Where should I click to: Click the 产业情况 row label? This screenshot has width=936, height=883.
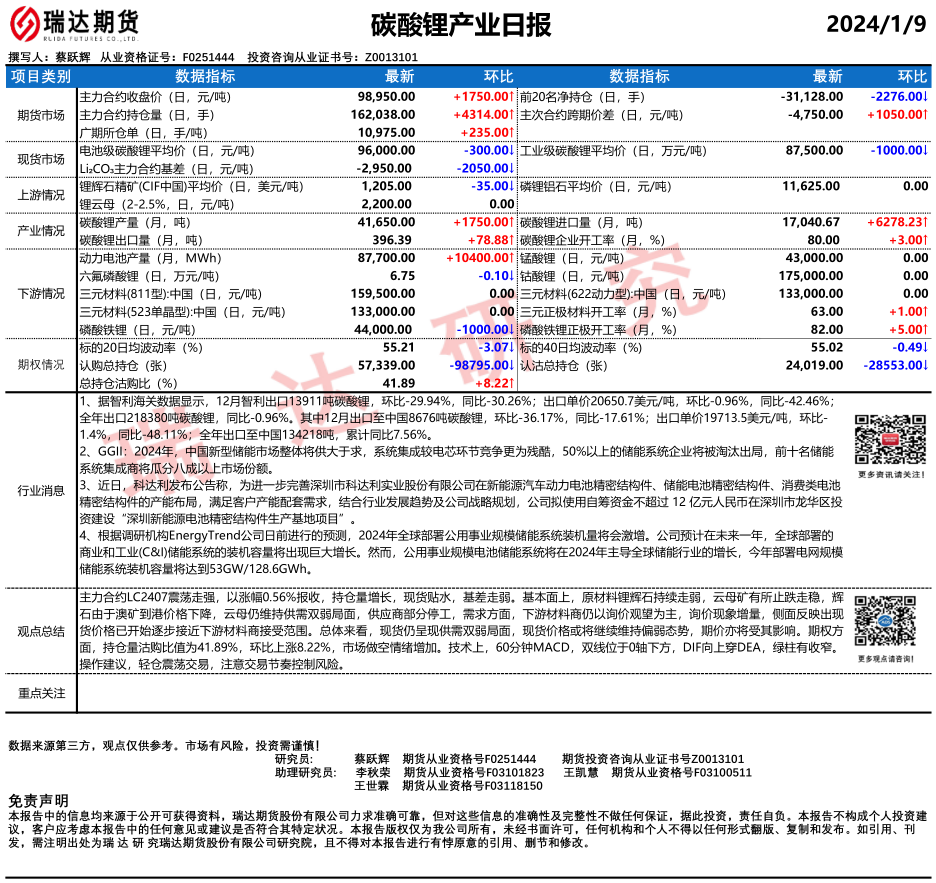click(41, 231)
